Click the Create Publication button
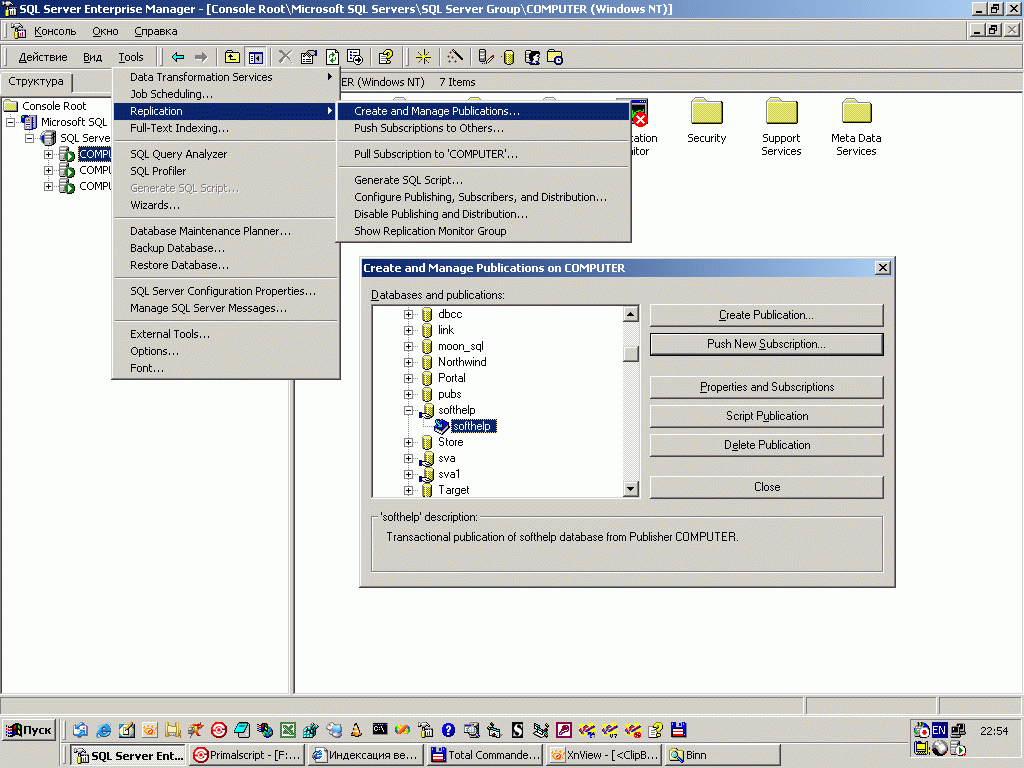1024x768 pixels. tap(767, 315)
